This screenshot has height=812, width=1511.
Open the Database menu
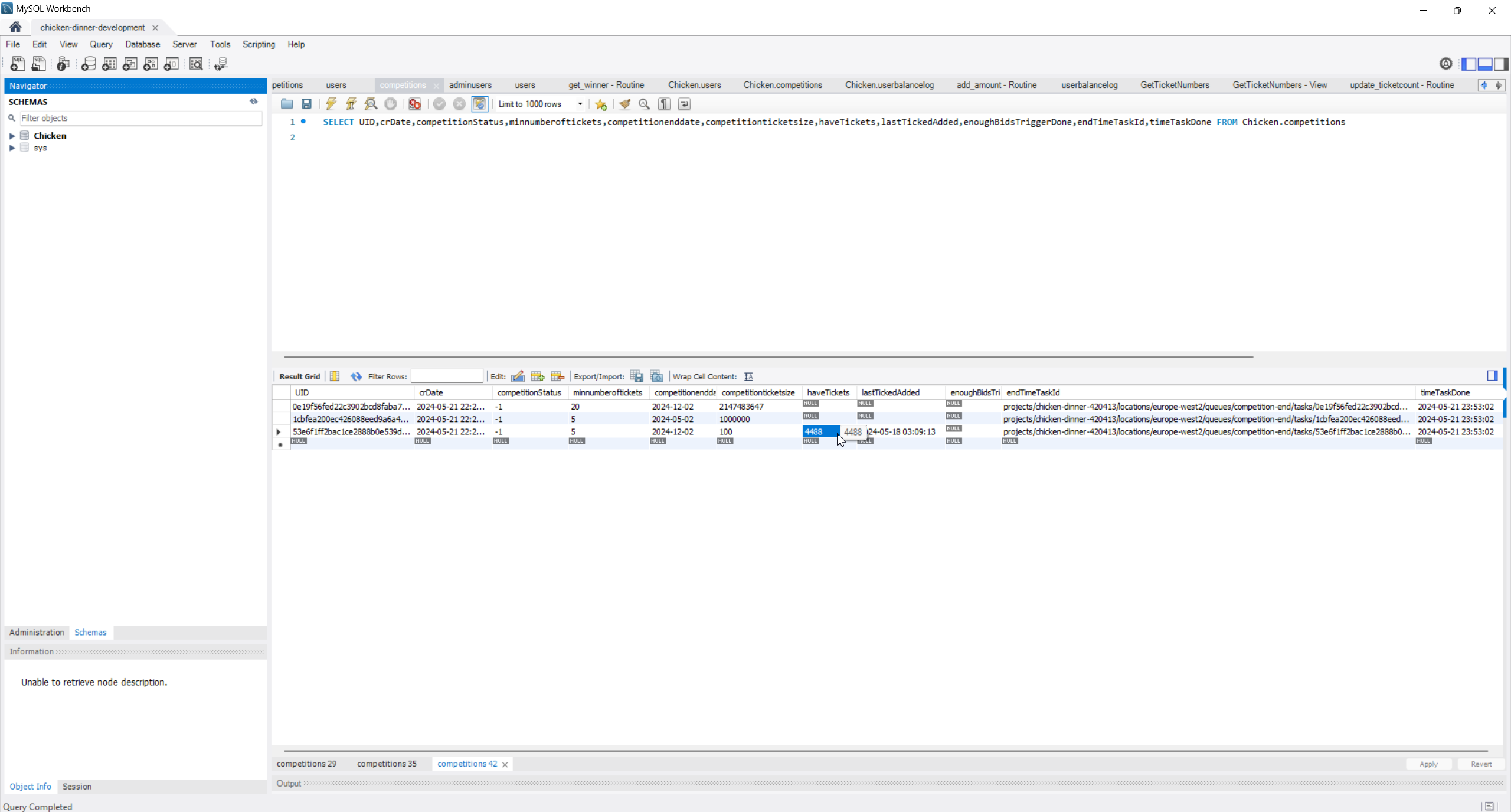tap(142, 44)
